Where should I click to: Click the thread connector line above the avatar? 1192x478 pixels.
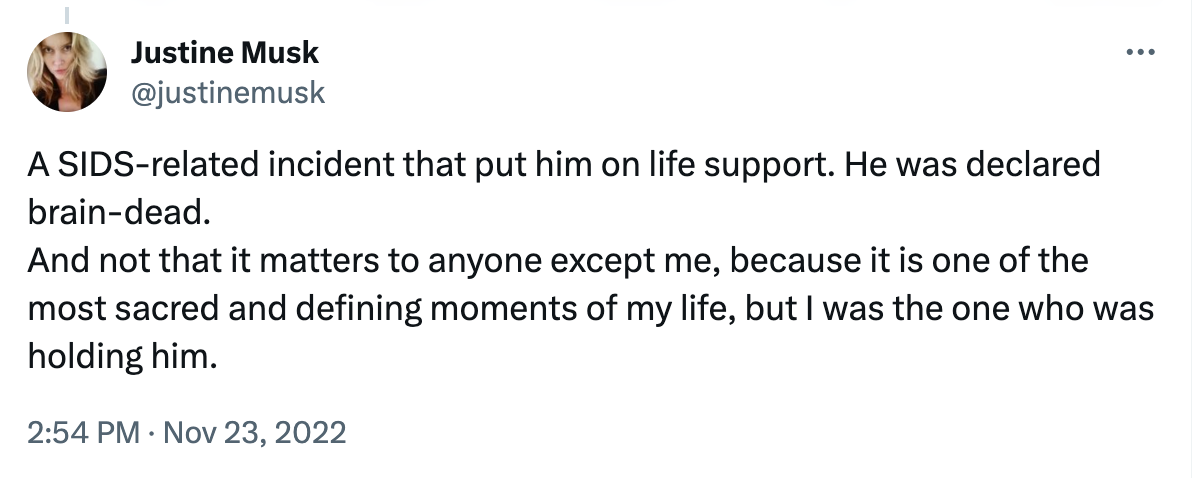[67, 15]
